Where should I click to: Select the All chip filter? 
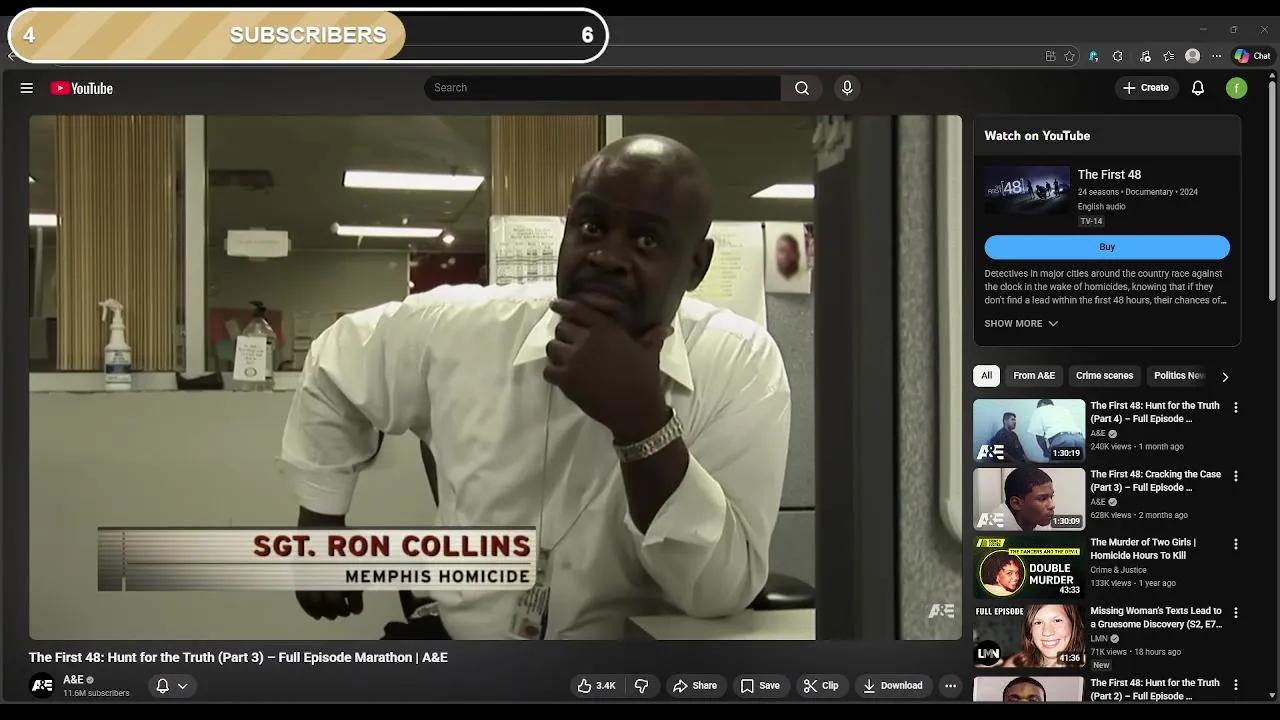(x=986, y=376)
